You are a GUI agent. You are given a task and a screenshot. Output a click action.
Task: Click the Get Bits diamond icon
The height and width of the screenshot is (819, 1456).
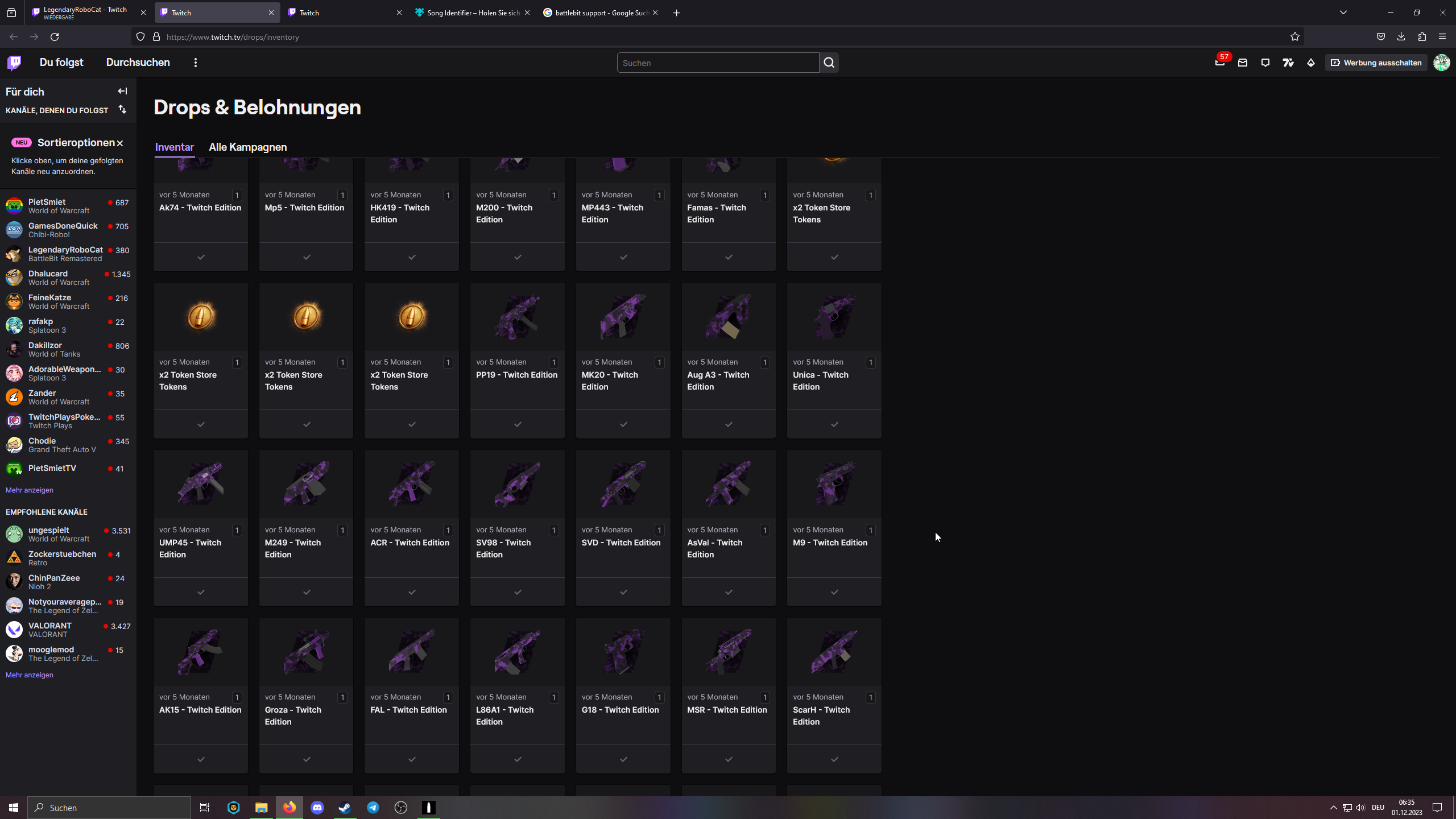[x=1311, y=63]
